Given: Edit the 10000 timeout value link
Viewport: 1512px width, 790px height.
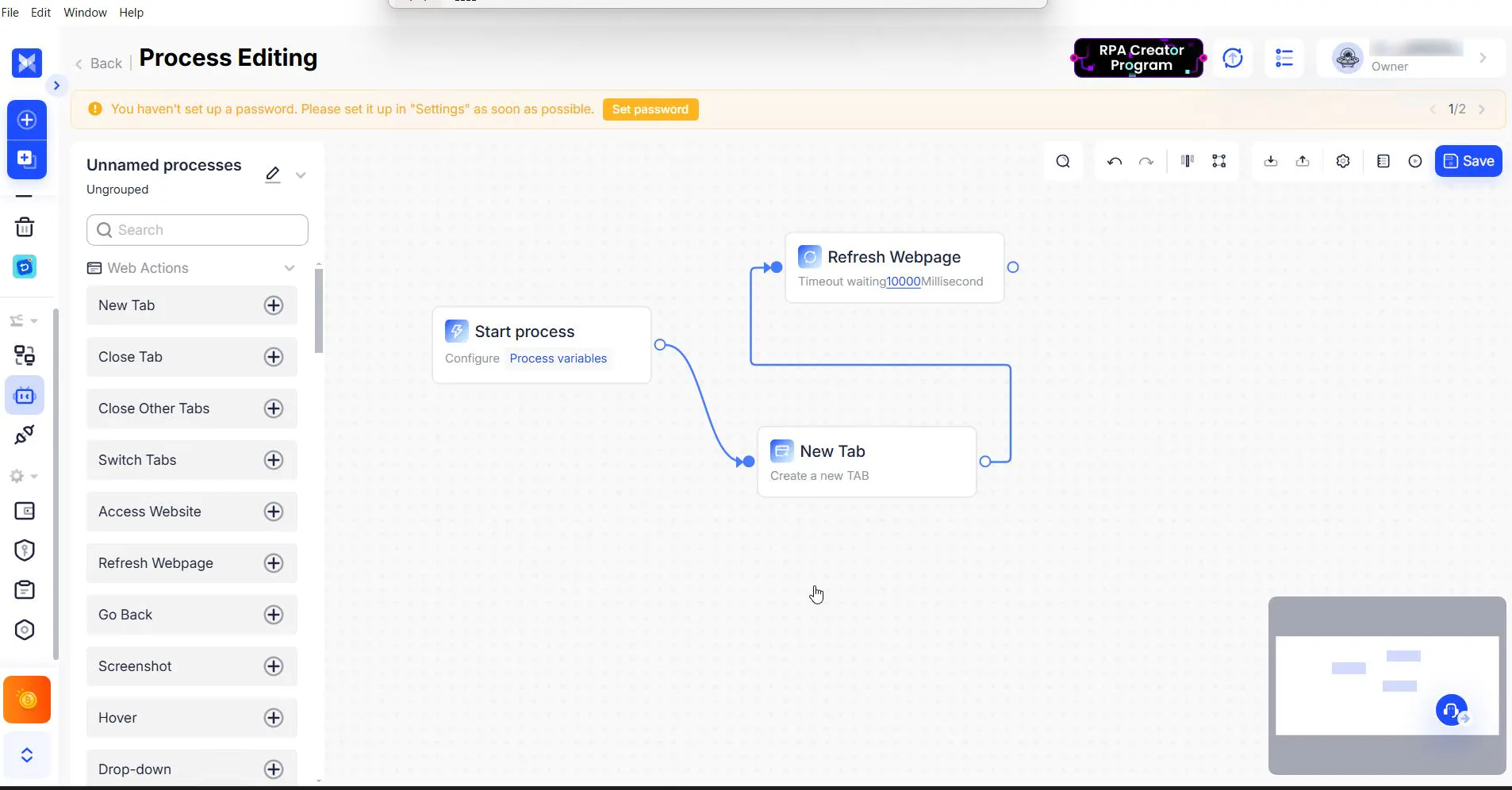Looking at the screenshot, I should click(904, 282).
